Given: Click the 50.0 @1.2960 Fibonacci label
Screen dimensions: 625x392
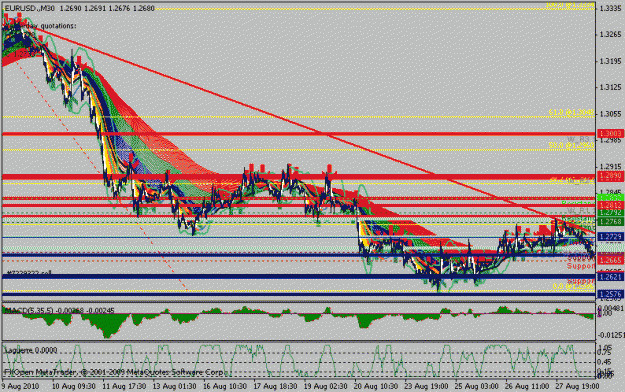Looking at the screenshot, I should tap(572, 146).
